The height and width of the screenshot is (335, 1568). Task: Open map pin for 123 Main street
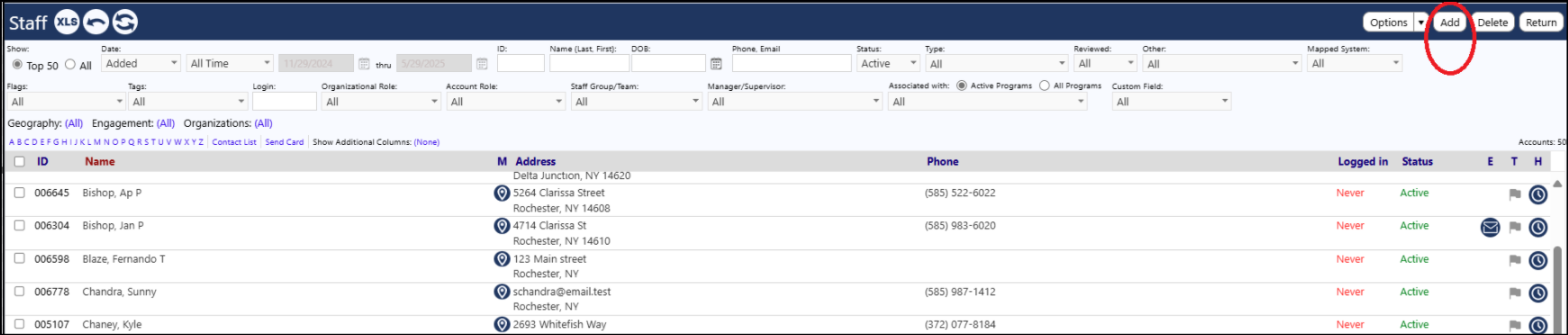(503, 258)
